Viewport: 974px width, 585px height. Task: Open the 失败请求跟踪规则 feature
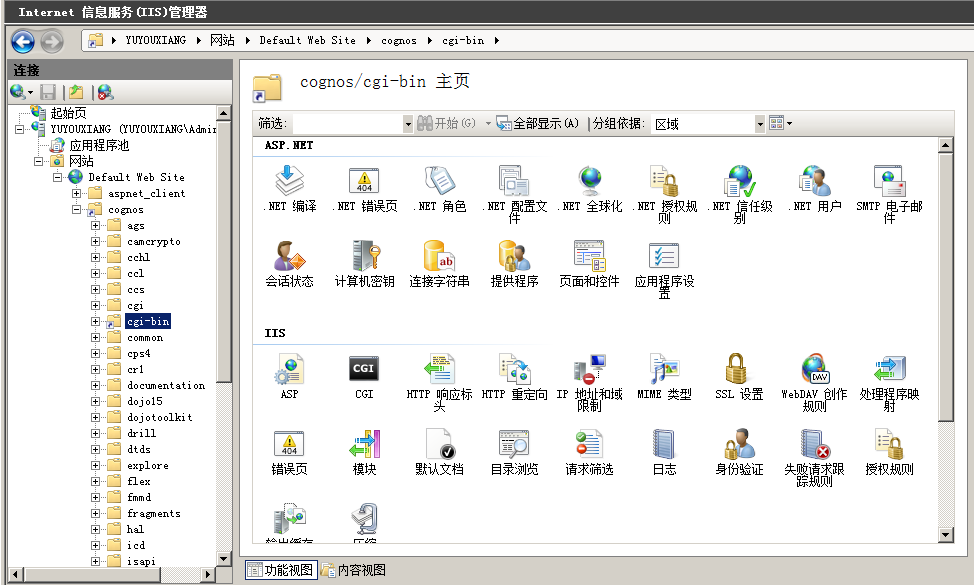pos(814,458)
